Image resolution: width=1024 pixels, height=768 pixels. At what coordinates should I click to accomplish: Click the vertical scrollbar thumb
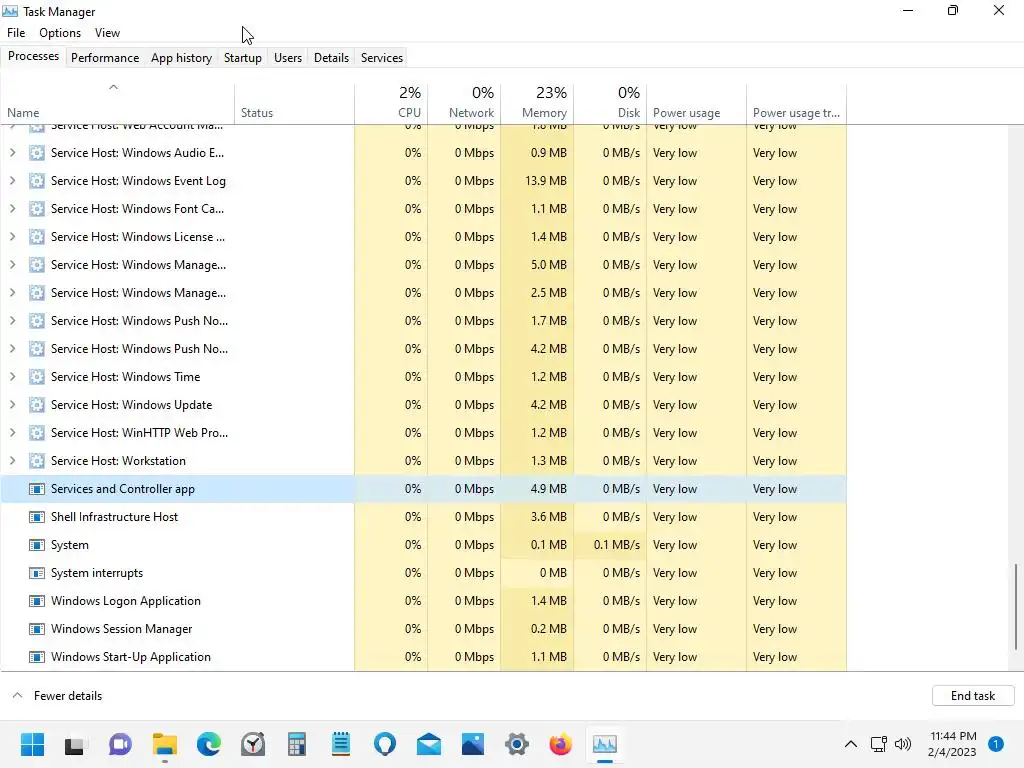click(x=1016, y=607)
